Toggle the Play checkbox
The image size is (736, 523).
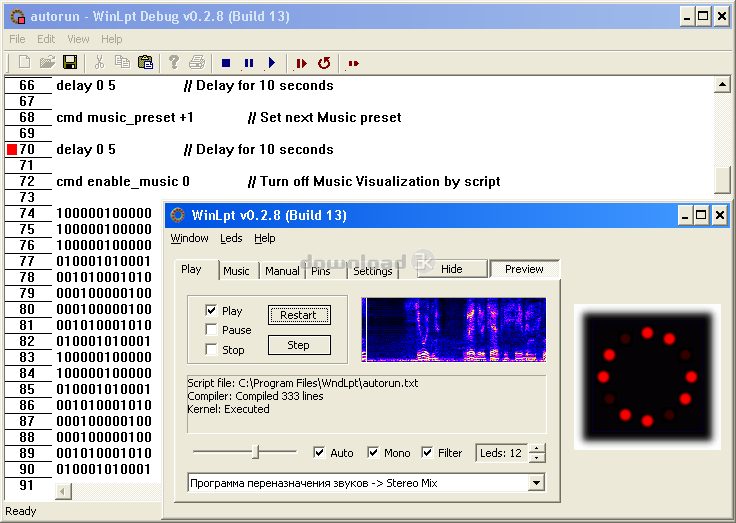[x=211, y=310]
